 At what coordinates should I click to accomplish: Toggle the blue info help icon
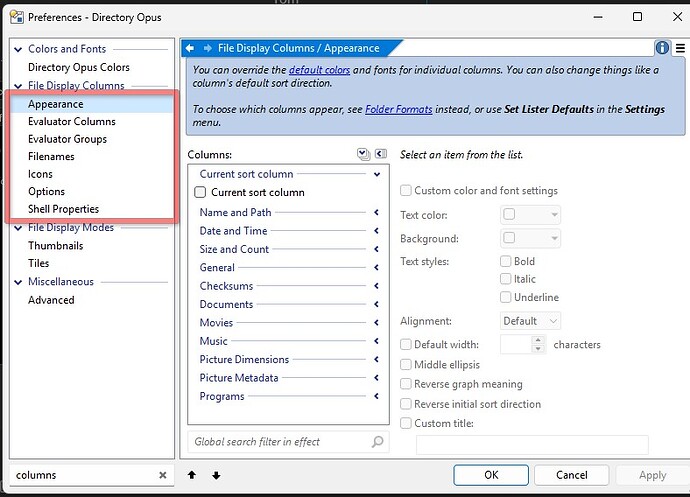tap(662, 48)
